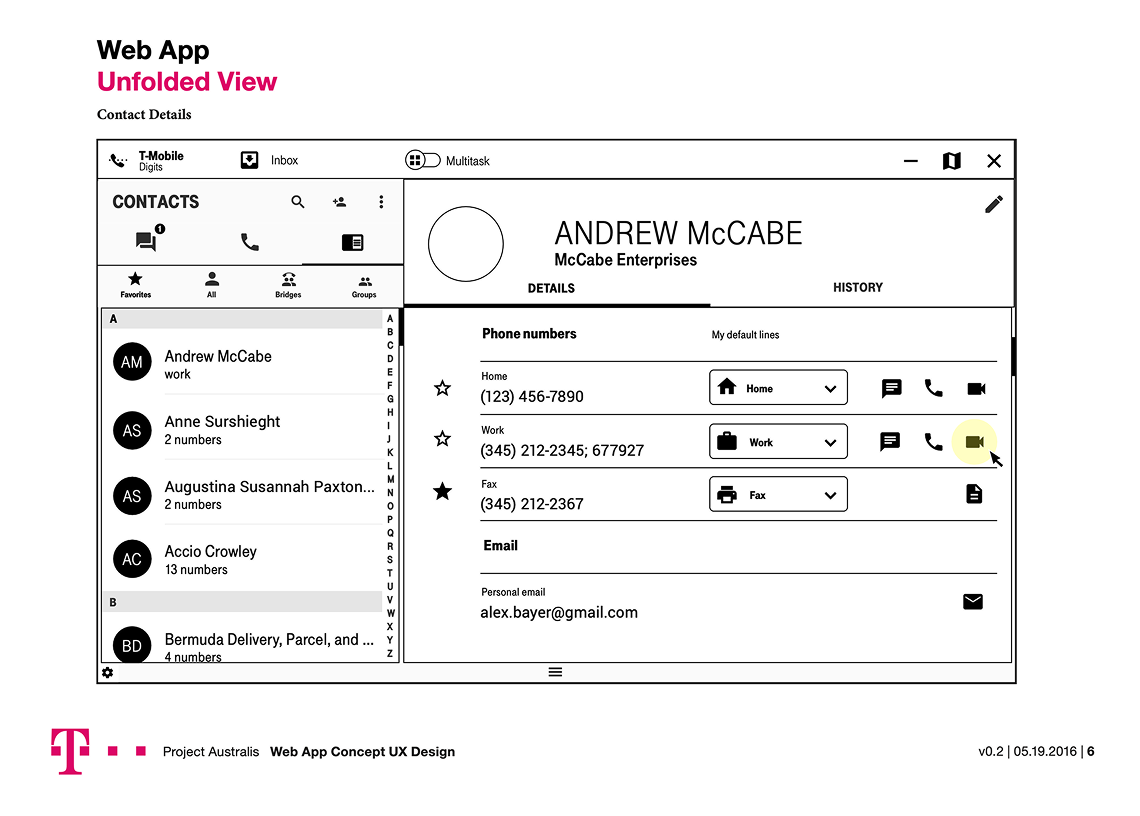Open the HISTORY tab
The width and height of the screenshot is (1140, 816).
coord(858,288)
